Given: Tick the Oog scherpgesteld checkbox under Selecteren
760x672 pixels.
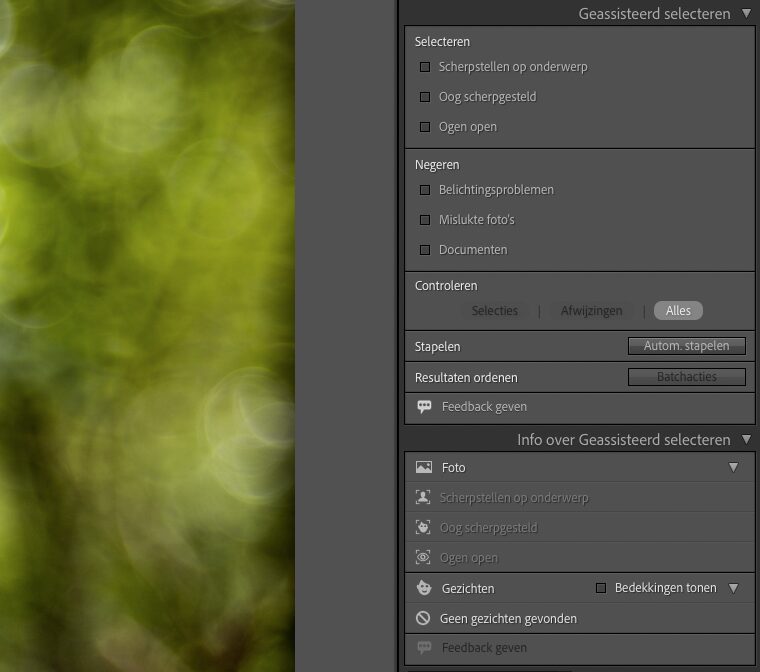Looking at the screenshot, I should coord(425,97).
